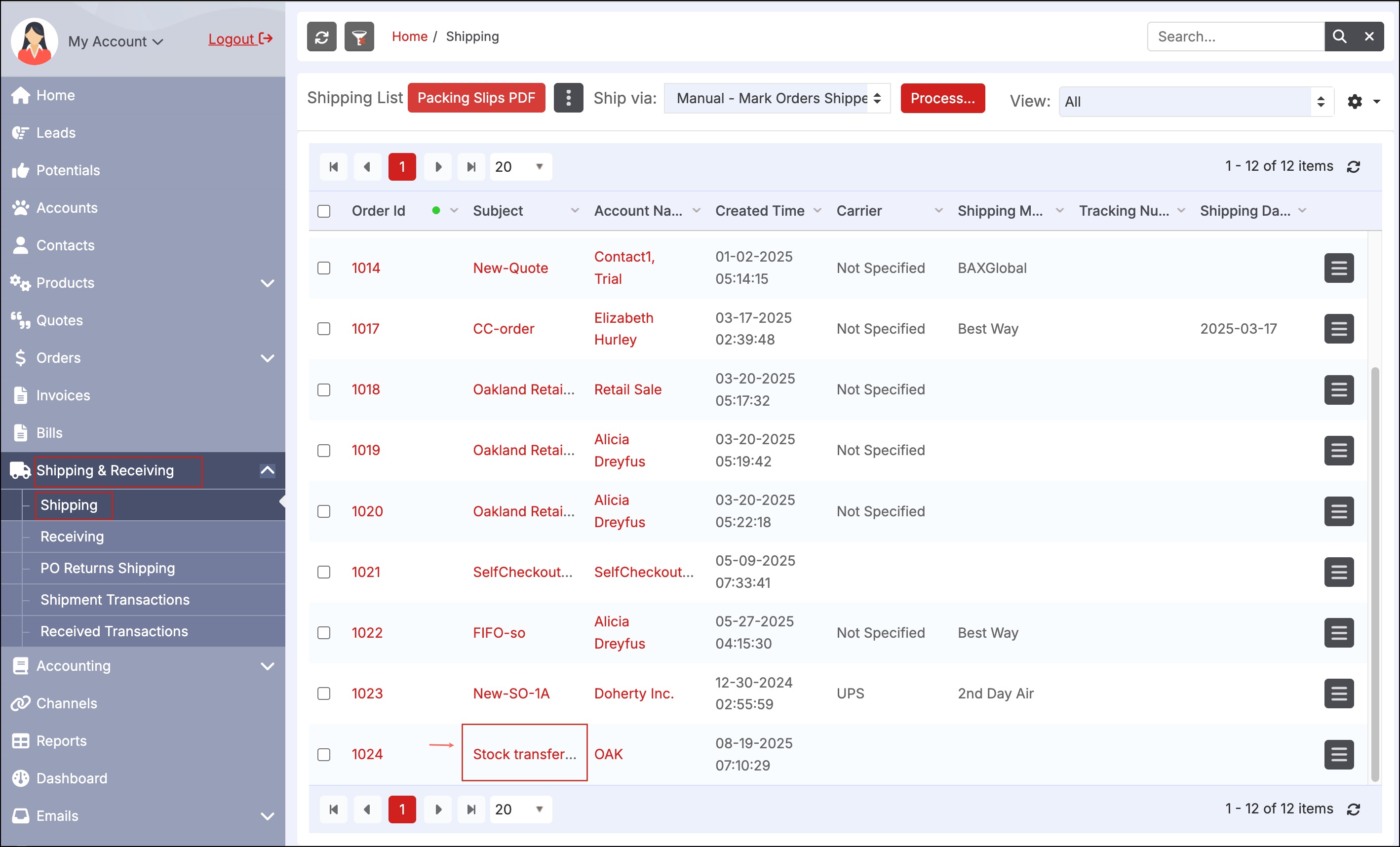Refresh the grid using top pager refresh icon
Image resolution: width=1400 pixels, height=847 pixels.
coord(1354,166)
